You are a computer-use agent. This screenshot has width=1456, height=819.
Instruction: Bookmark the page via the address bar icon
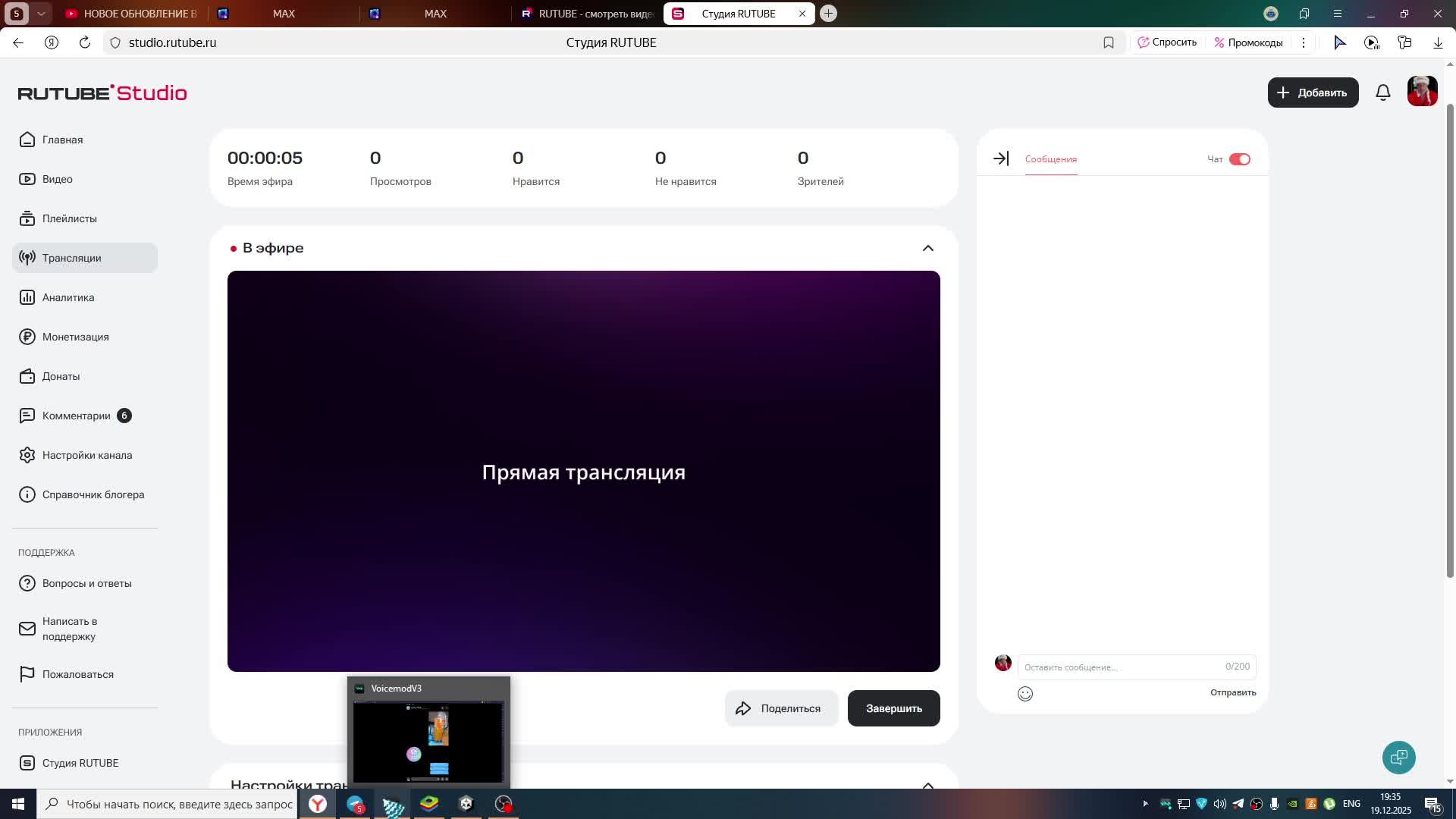1108,42
